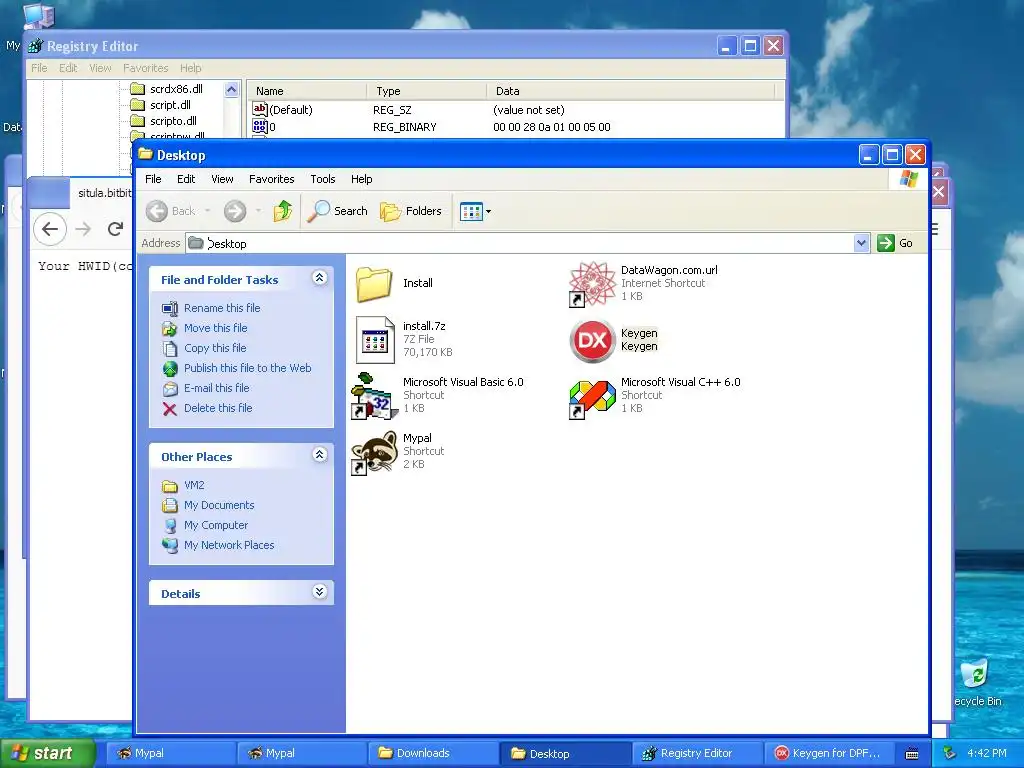
Task: Select the Mypal raccoon shortcut icon
Action: pos(374,452)
